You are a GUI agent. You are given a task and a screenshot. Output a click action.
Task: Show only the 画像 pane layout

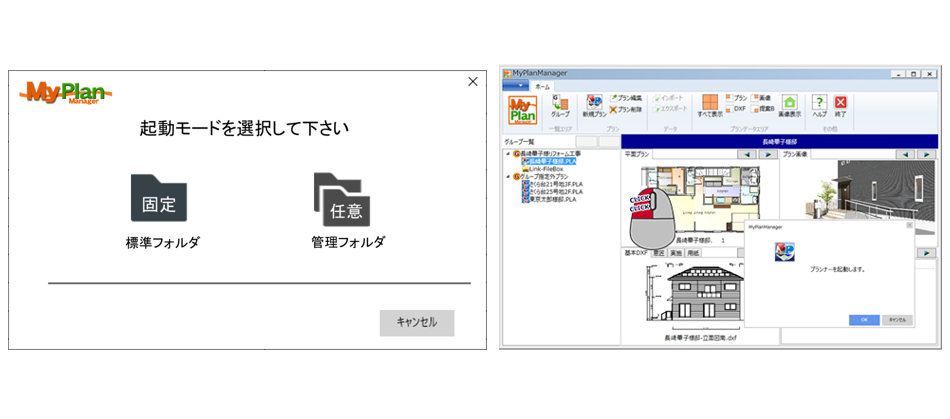click(x=761, y=97)
